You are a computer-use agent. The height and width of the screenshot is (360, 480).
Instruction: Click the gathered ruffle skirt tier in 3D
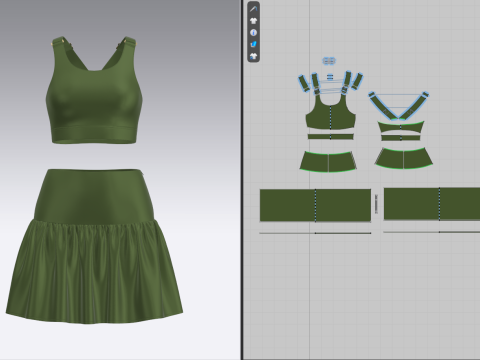pos(94,273)
